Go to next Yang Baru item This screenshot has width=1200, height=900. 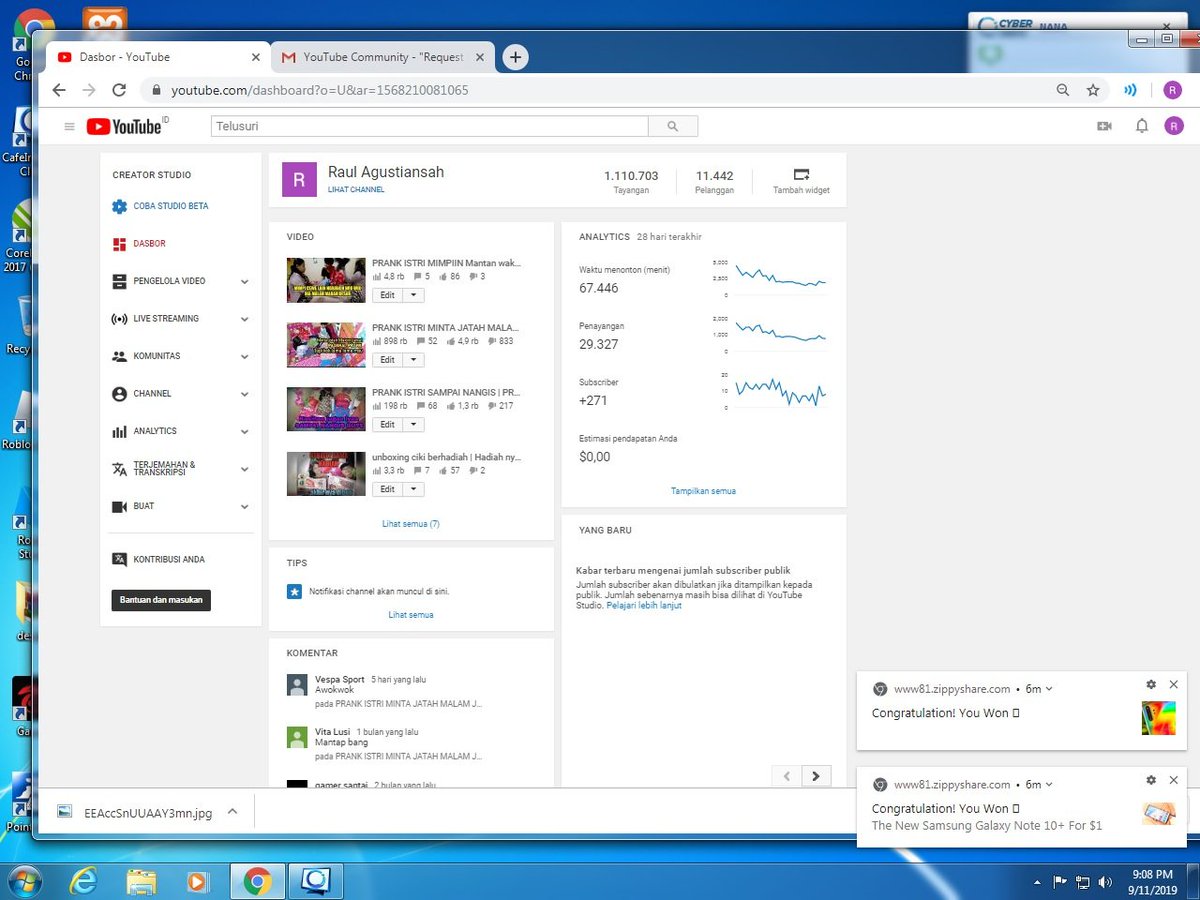[816, 776]
